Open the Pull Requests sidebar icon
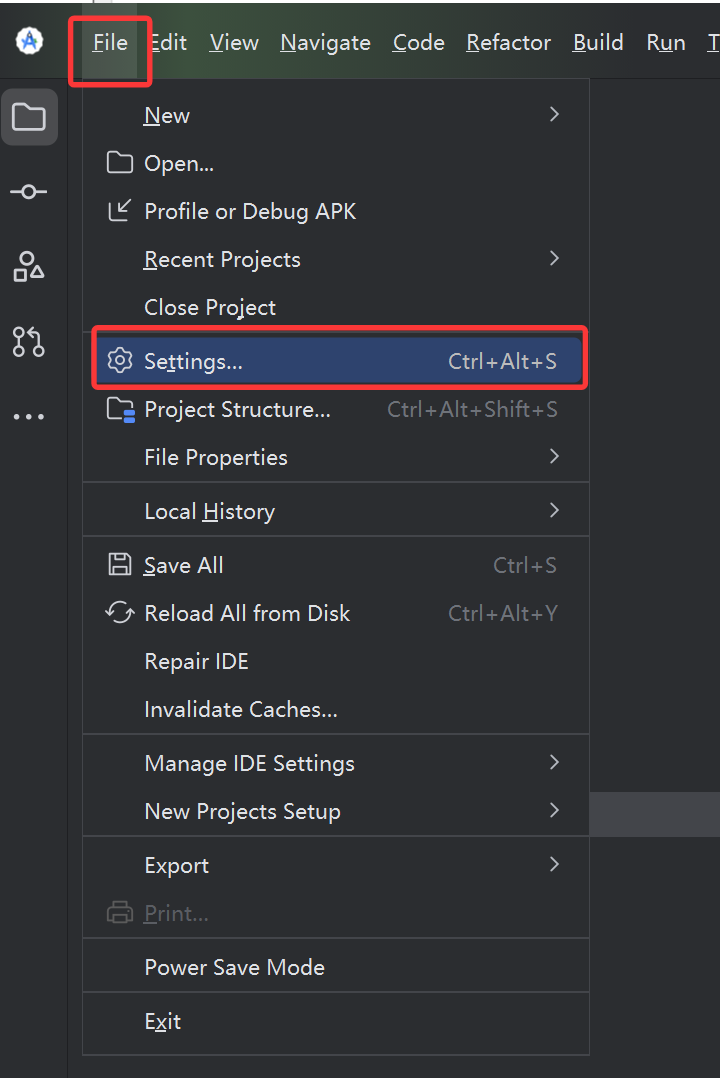The image size is (720, 1078). click(29, 341)
